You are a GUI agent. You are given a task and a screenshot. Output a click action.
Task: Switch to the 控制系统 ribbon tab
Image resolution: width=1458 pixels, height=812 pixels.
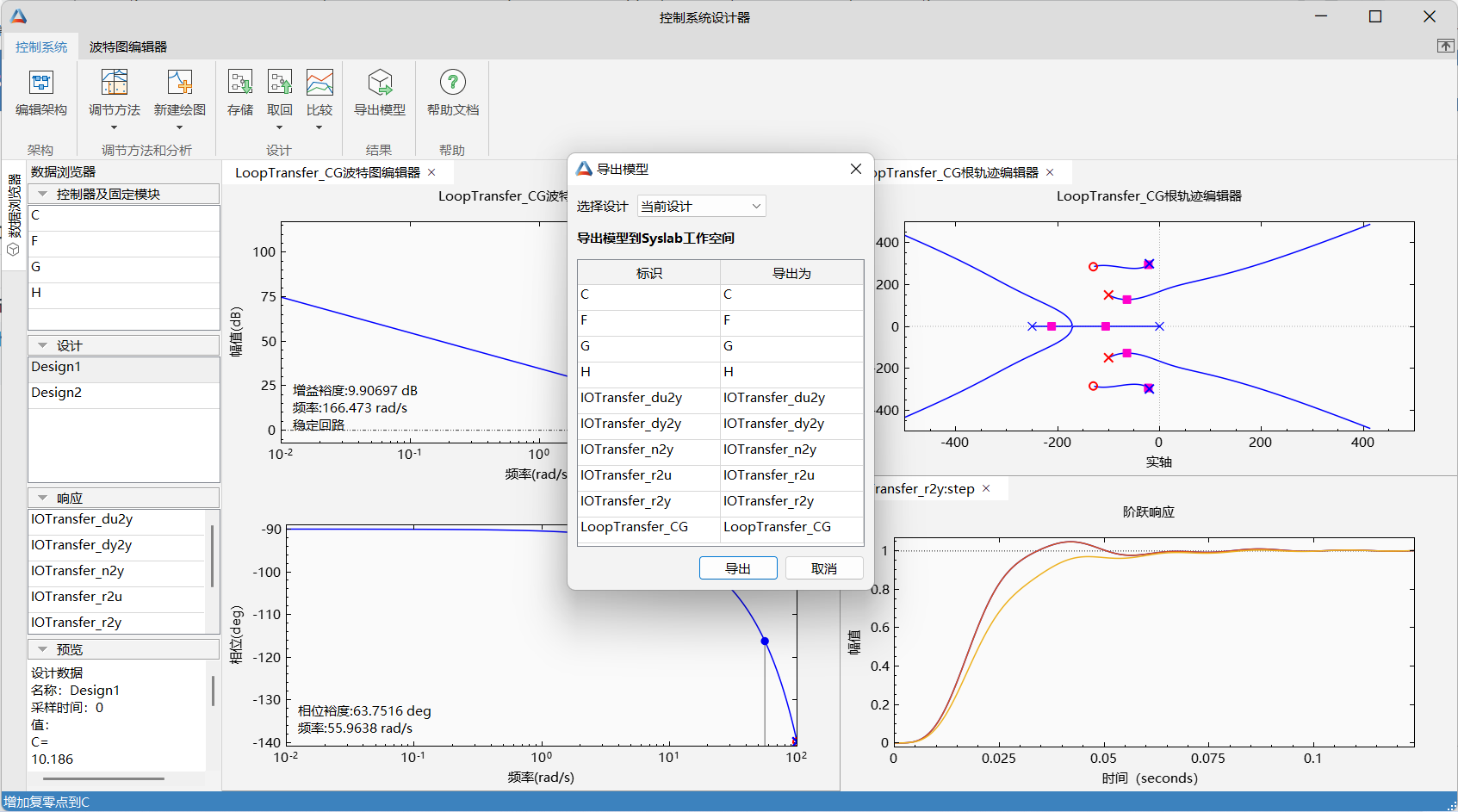41,46
